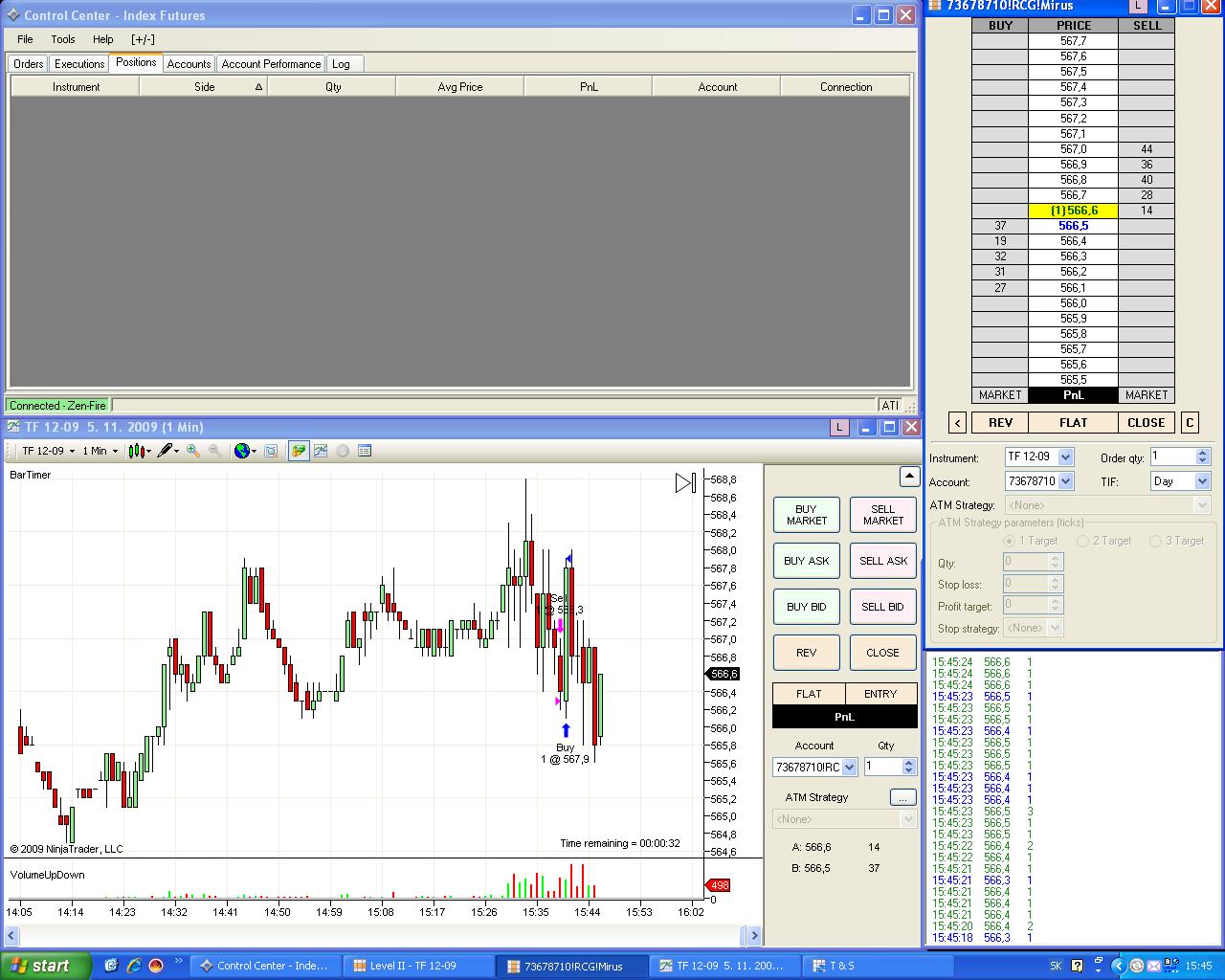Open the File menu
This screenshot has height=980, width=1225.
click(x=25, y=39)
